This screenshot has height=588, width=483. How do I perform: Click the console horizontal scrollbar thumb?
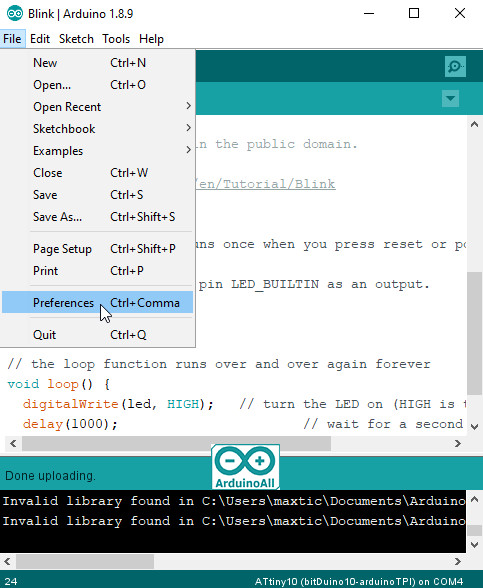coord(85,561)
